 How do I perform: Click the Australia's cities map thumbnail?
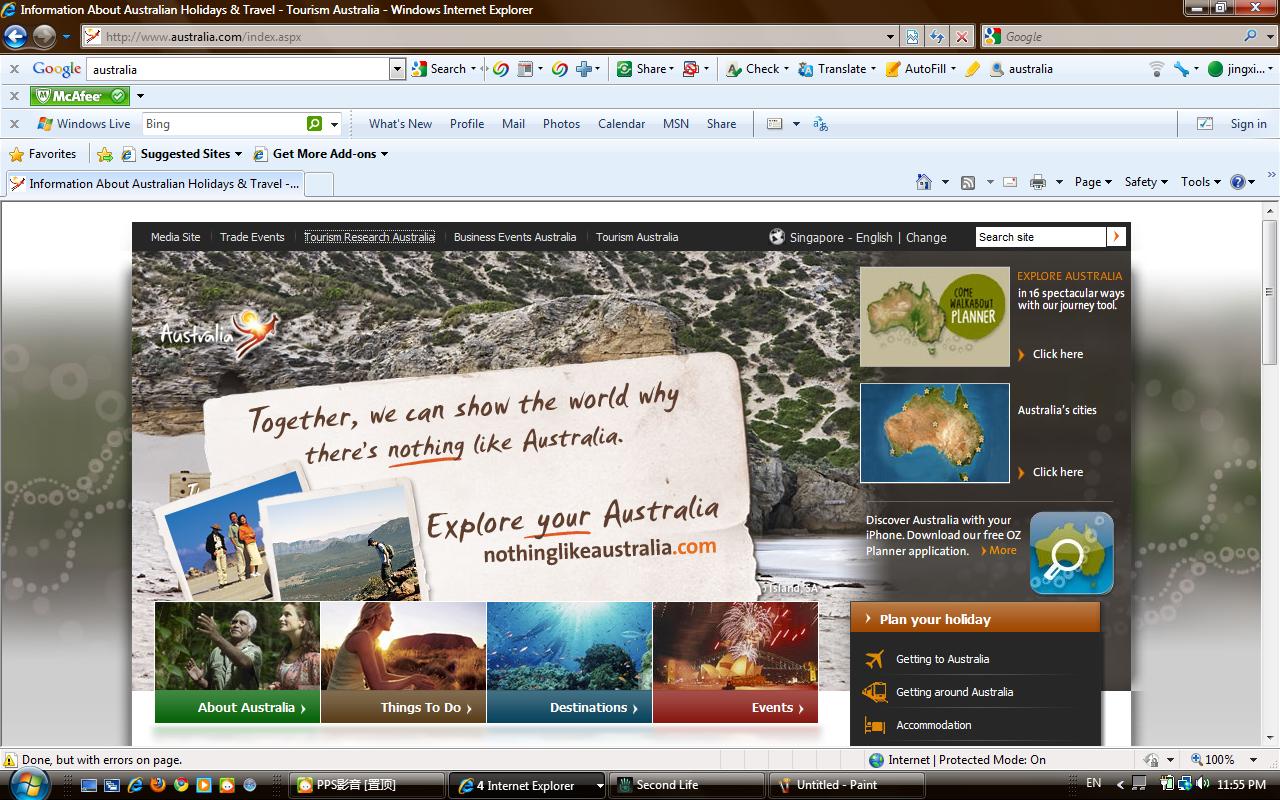[935, 433]
